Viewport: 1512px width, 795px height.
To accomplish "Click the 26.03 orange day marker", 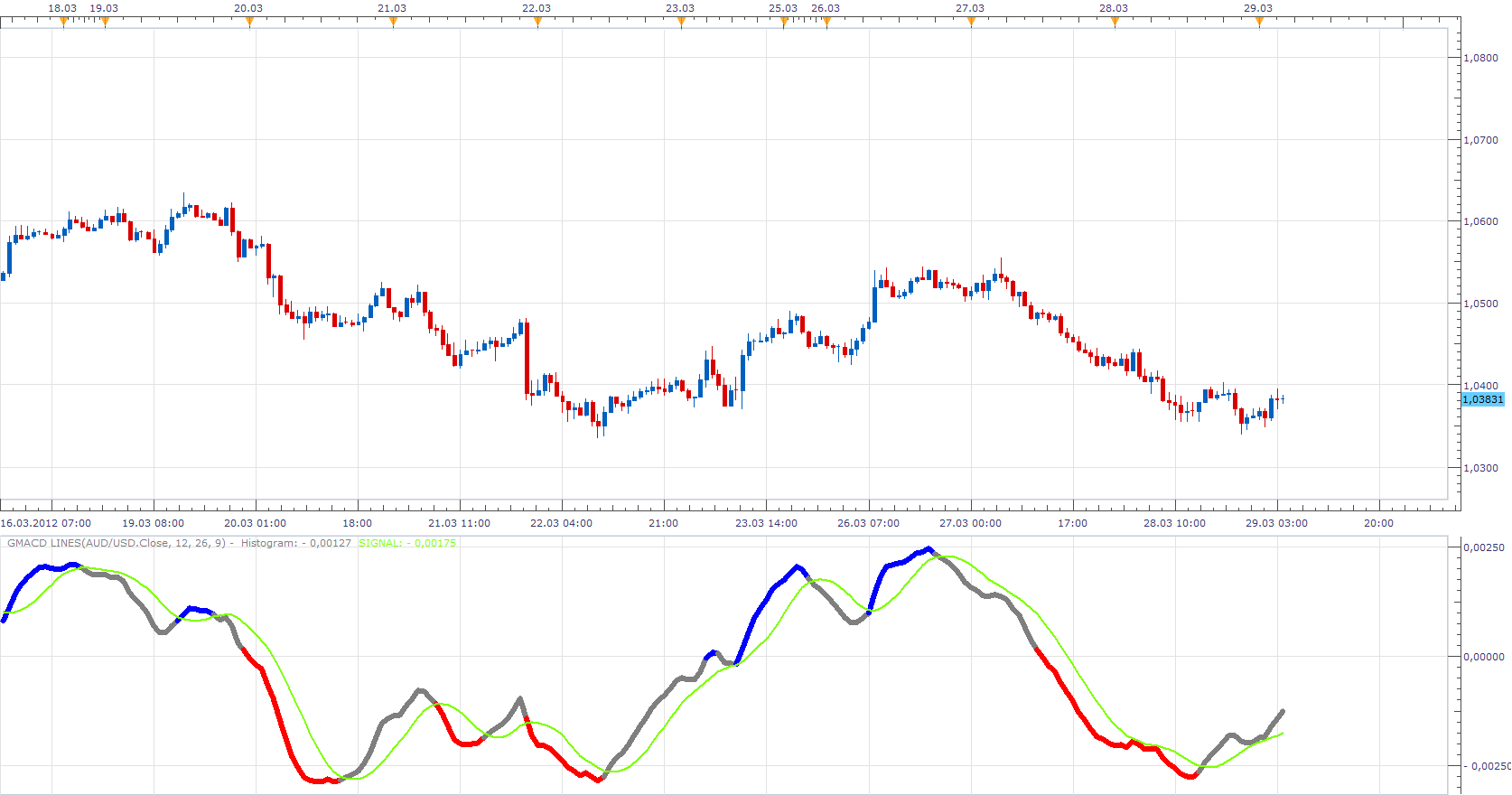I will click(826, 23).
